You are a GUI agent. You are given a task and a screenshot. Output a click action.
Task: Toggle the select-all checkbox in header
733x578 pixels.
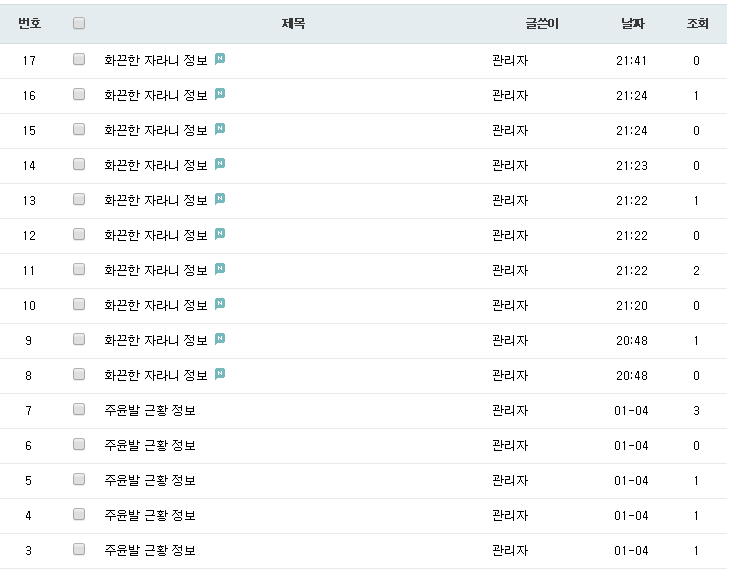[x=79, y=23]
